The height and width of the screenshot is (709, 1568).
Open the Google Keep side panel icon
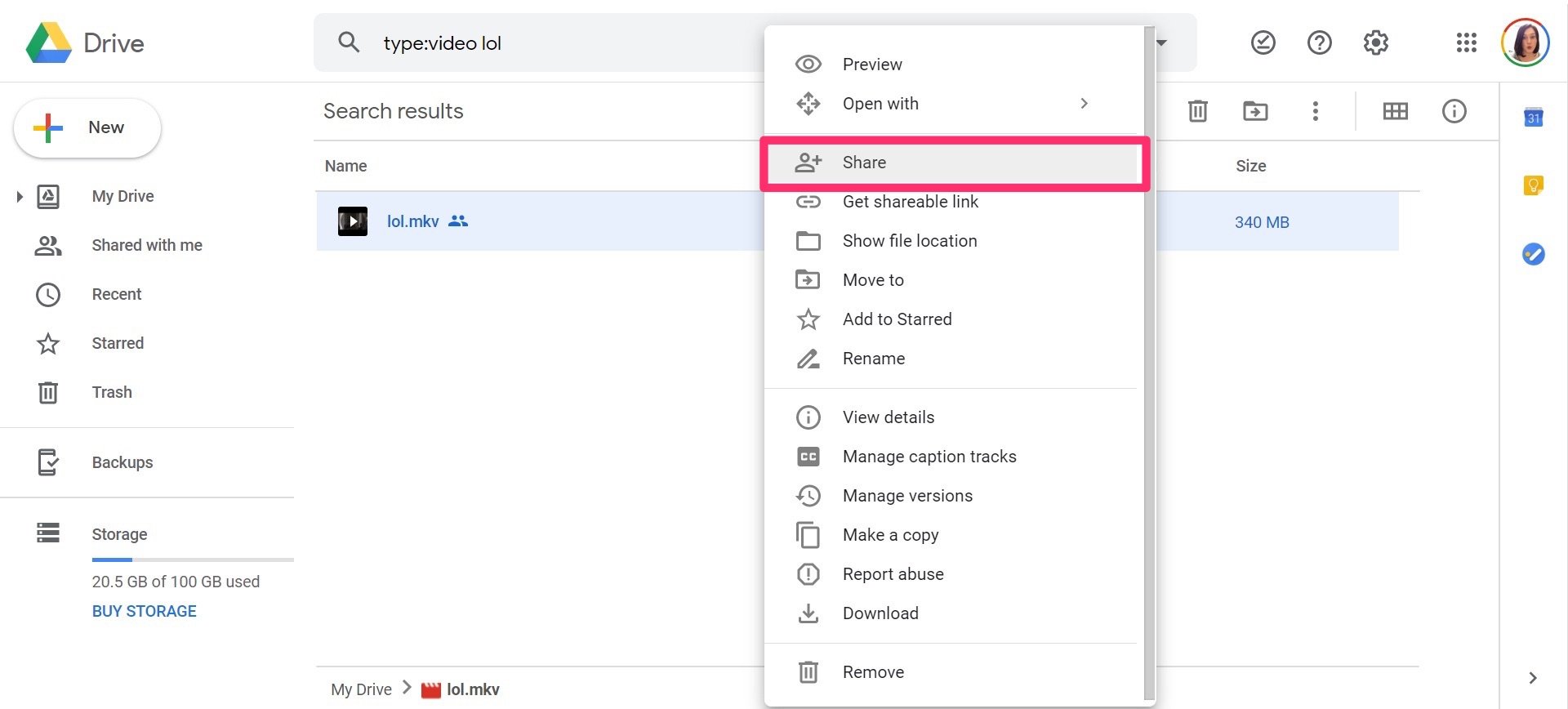pos(1533,186)
